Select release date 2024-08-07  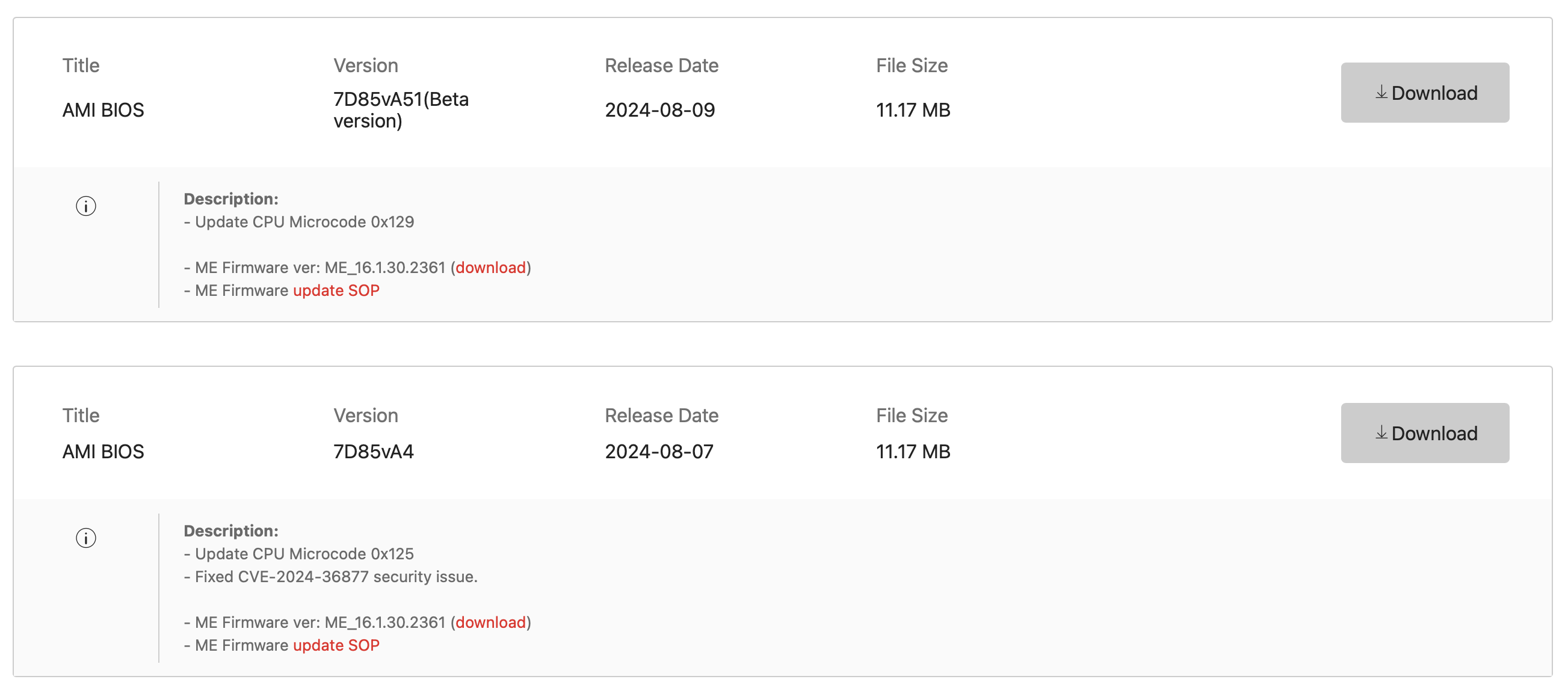[659, 451]
